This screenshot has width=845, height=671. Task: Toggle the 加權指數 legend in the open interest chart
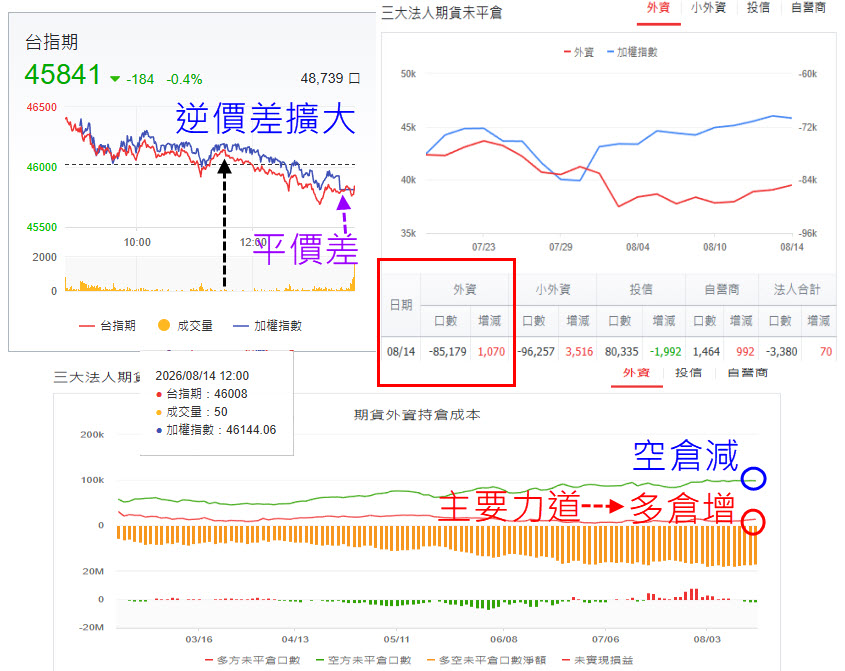click(x=632, y=52)
